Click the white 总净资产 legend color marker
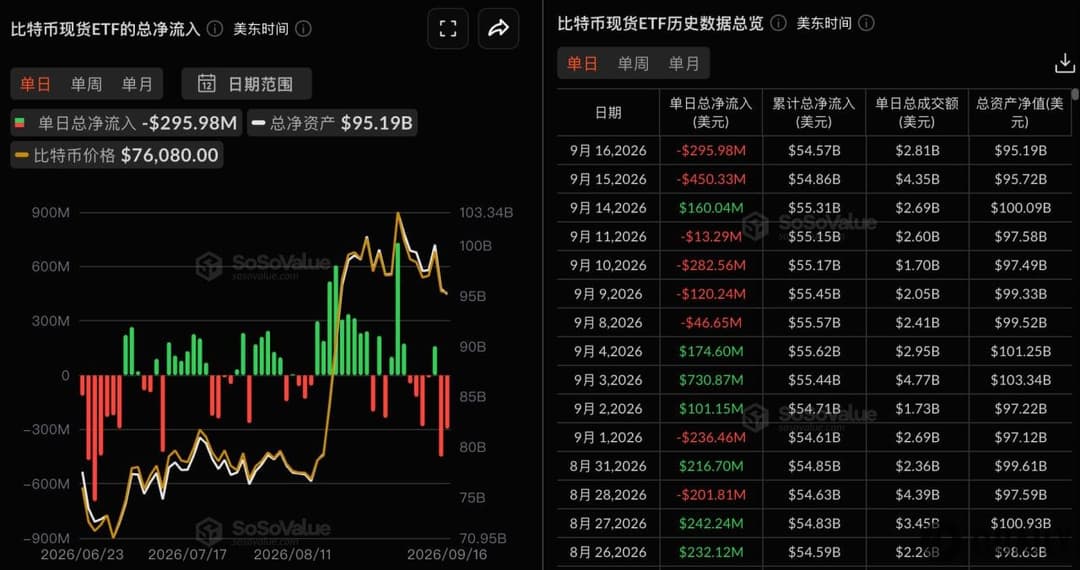 (x=259, y=124)
